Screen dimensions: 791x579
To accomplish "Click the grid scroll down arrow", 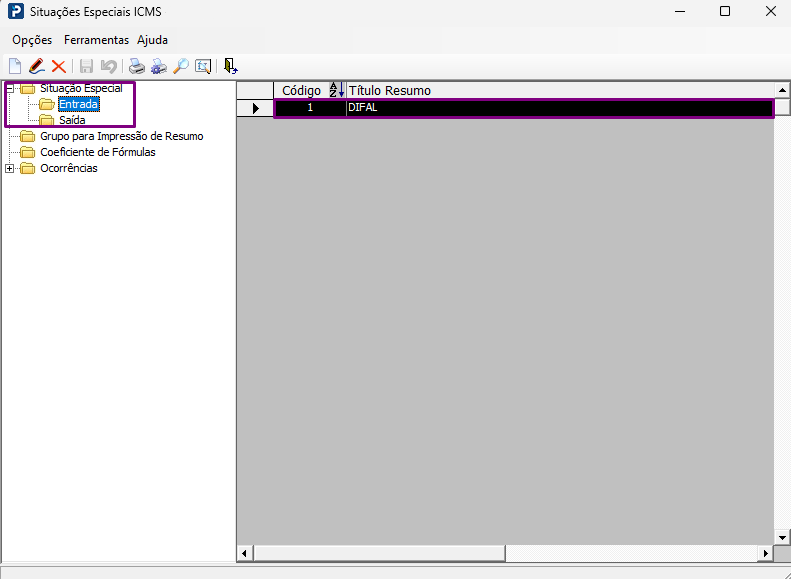I will 782,537.
